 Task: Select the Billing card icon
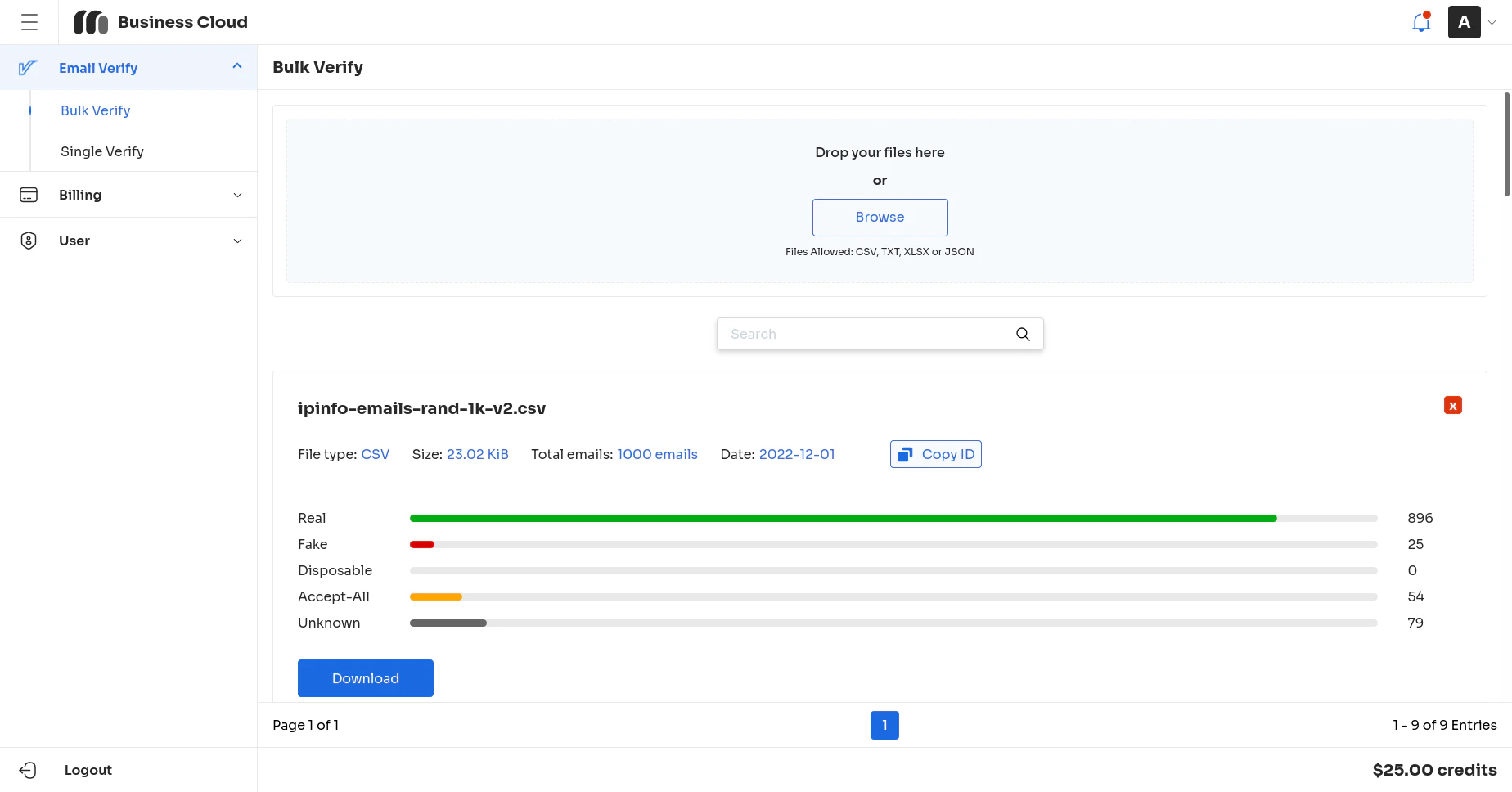coord(29,195)
